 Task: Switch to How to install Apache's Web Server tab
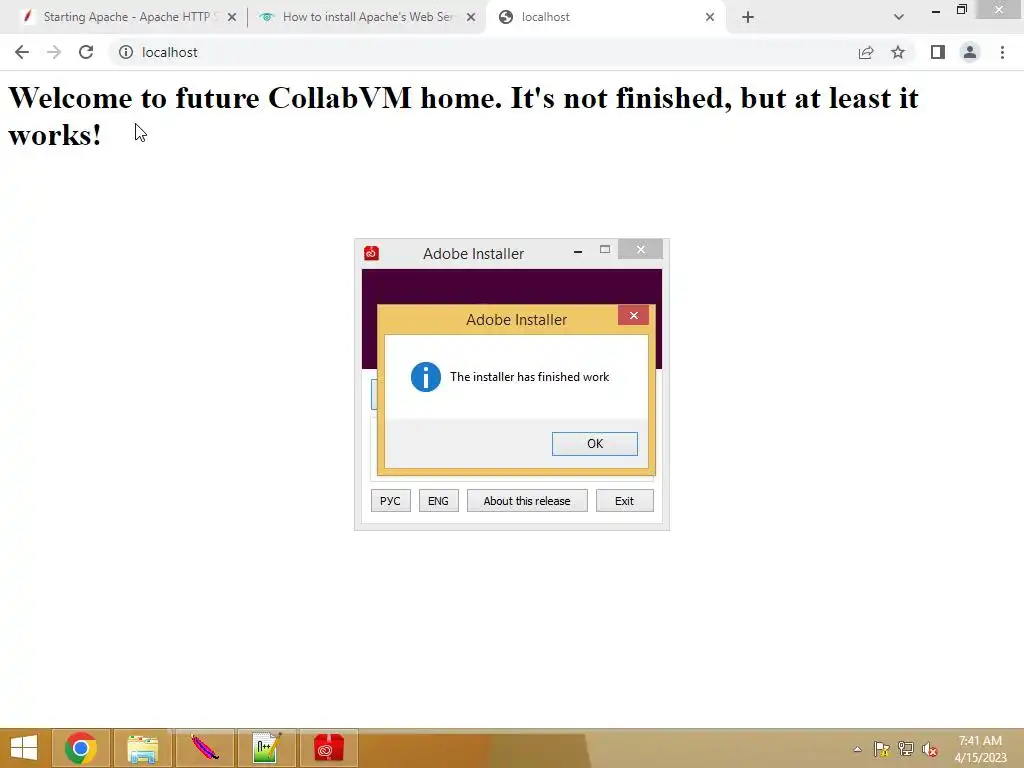click(x=368, y=17)
